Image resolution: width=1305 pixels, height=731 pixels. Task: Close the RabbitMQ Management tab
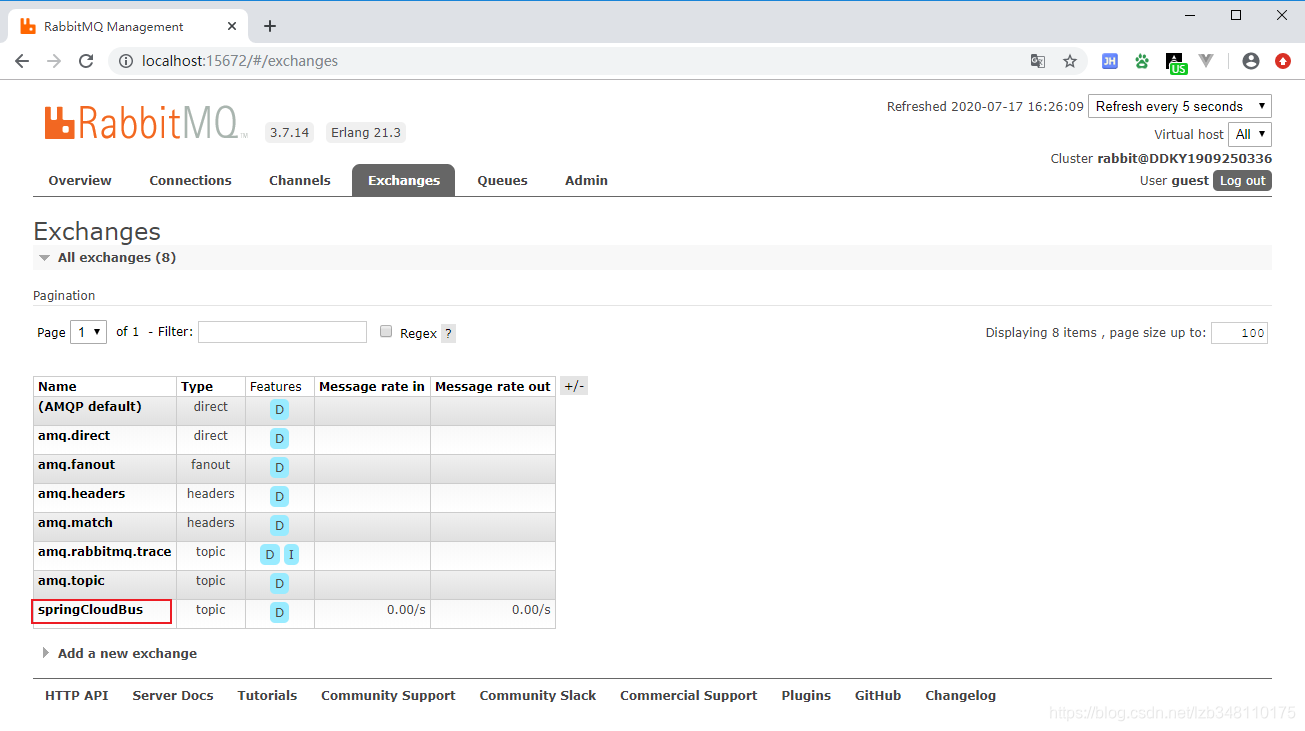[x=230, y=26]
